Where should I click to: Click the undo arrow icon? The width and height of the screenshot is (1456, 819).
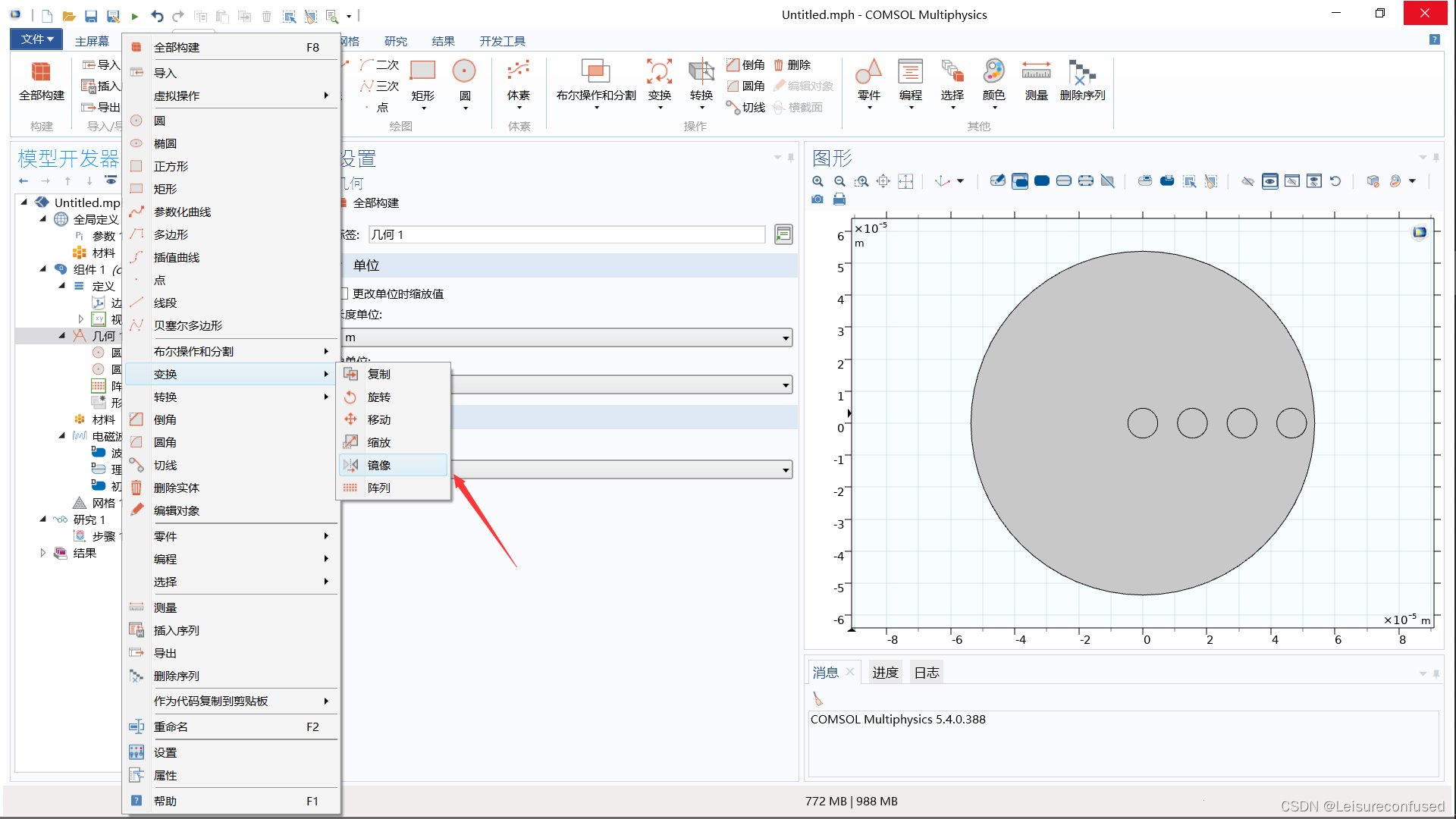click(x=156, y=16)
